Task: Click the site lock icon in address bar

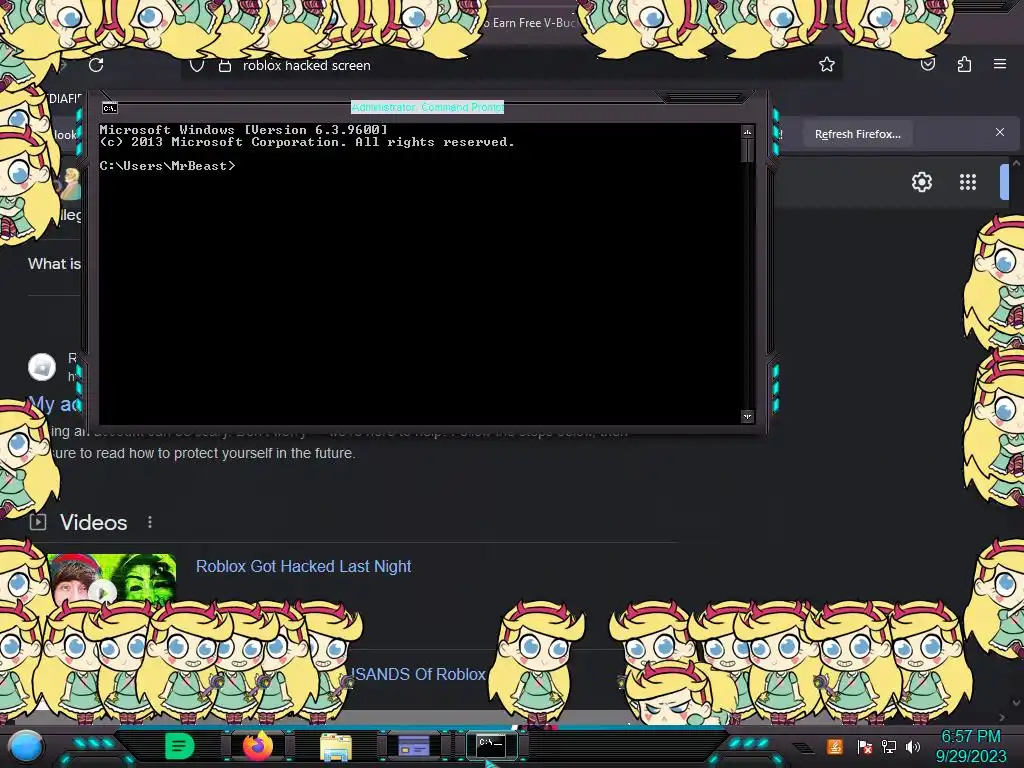Action: click(x=225, y=65)
